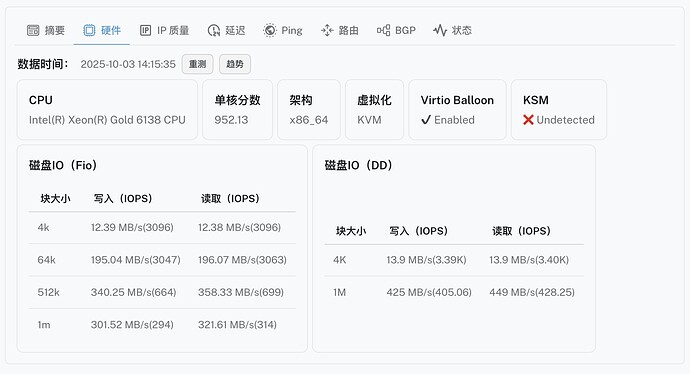Click DD 4K write 13.9 MB/s(3.39K)
Screen dimensions: 690x374
[426, 260]
